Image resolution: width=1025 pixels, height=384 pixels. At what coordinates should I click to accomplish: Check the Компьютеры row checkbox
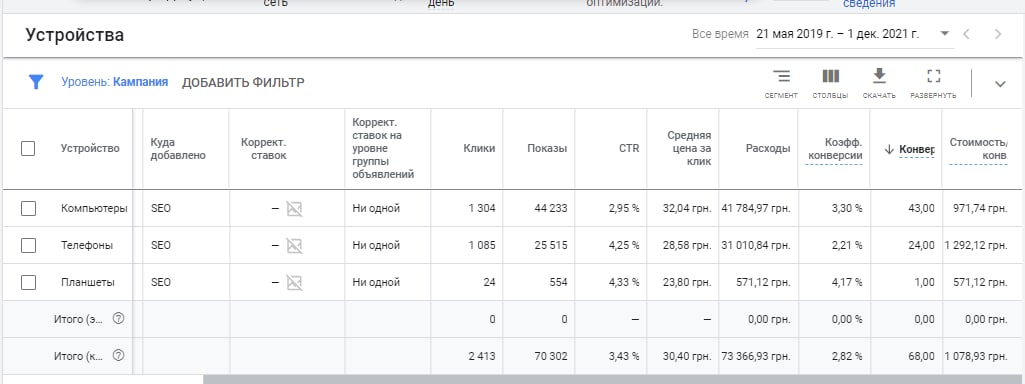click(27, 209)
